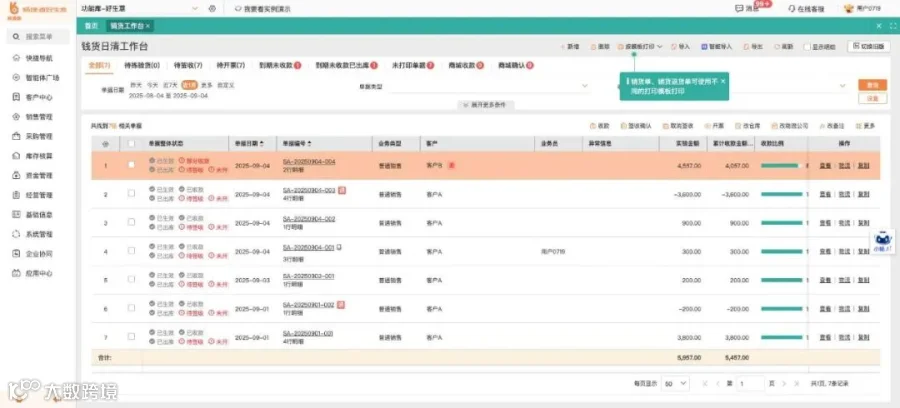The height and width of the screenshot is (408, 900).
Task: Select the 到期未收款 tab
Action: coord(280,65)
